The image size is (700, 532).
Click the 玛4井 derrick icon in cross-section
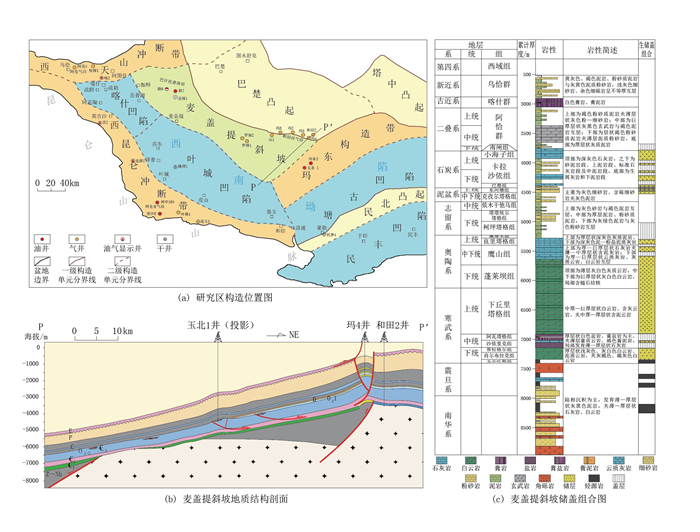(x=362, y=340)
